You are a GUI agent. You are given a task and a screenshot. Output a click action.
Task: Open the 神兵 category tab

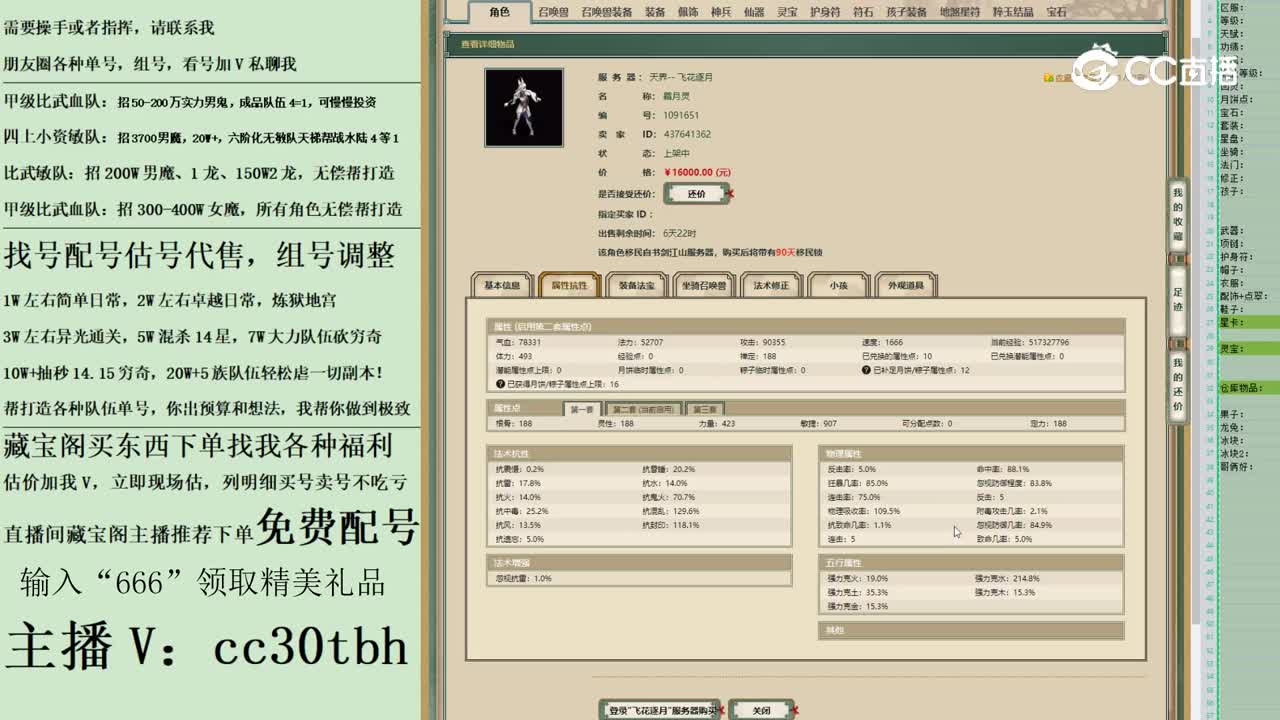(721, 12)
